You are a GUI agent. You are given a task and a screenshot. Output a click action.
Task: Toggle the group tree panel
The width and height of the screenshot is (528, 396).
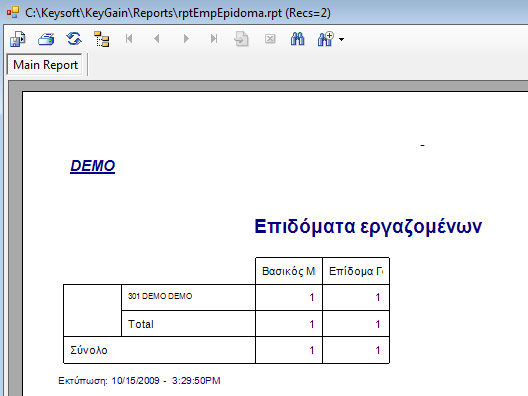click(x=102, y=39)
